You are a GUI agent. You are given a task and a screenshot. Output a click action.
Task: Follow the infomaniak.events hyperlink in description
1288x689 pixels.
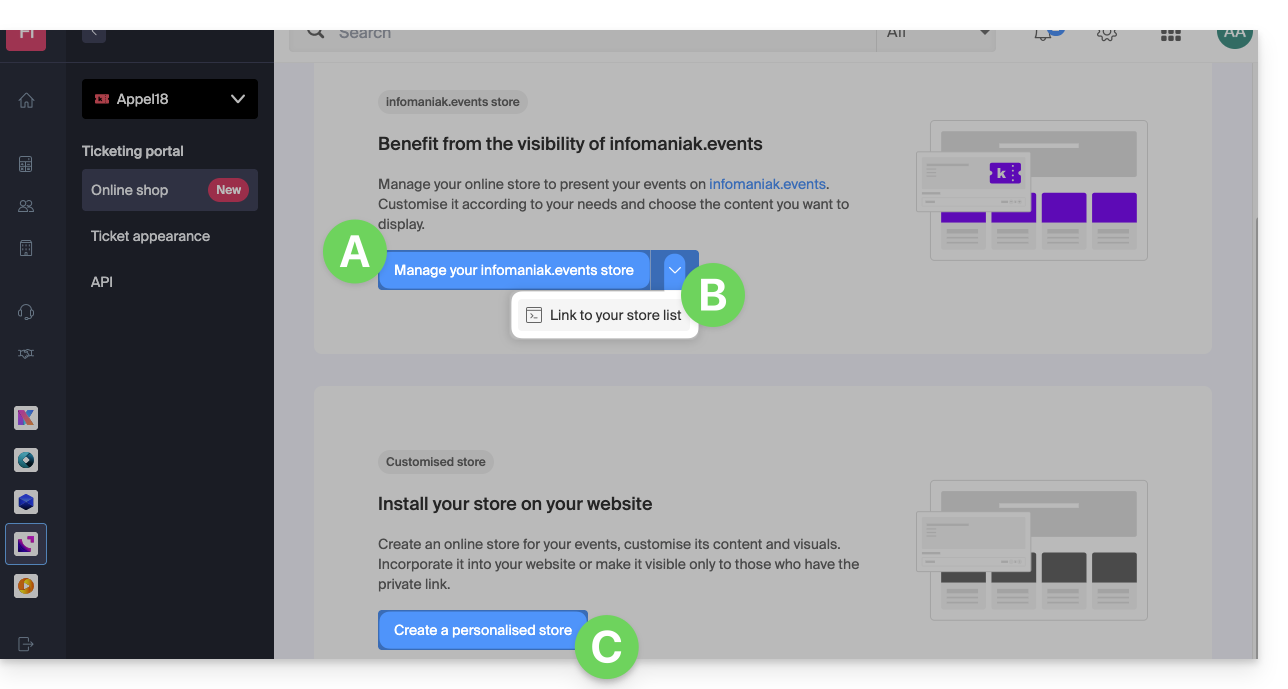pos(767,184)
